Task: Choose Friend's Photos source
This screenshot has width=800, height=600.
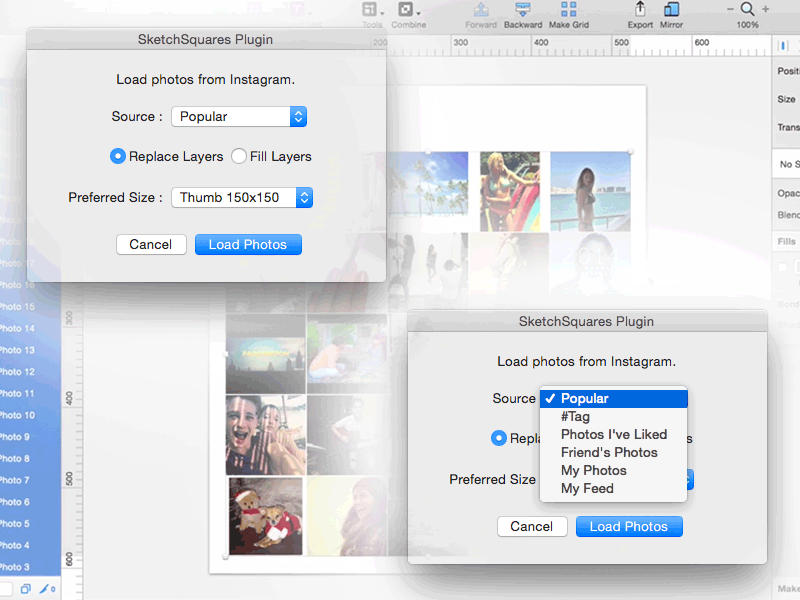Action: [x=614, y=453]
